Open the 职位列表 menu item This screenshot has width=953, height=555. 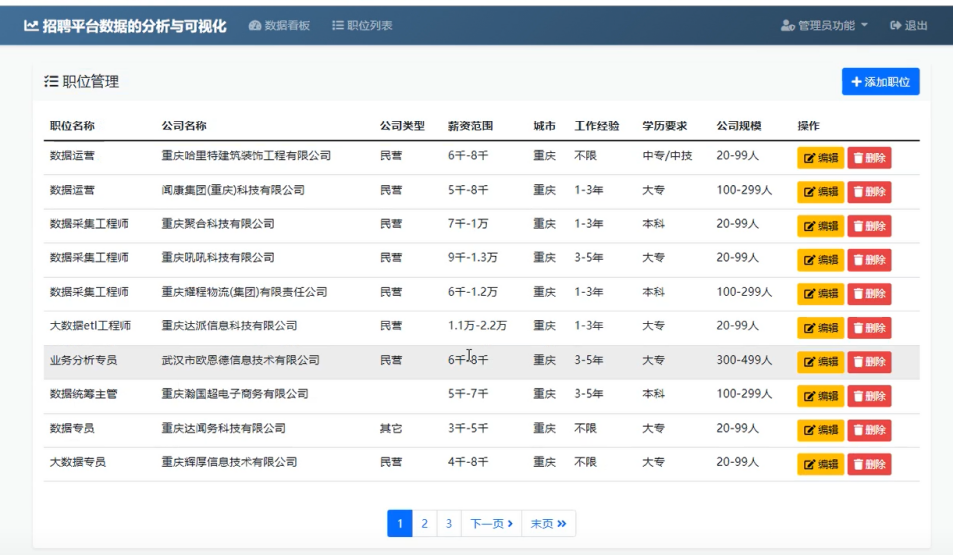pyautogui.click(x=362, y=26)
